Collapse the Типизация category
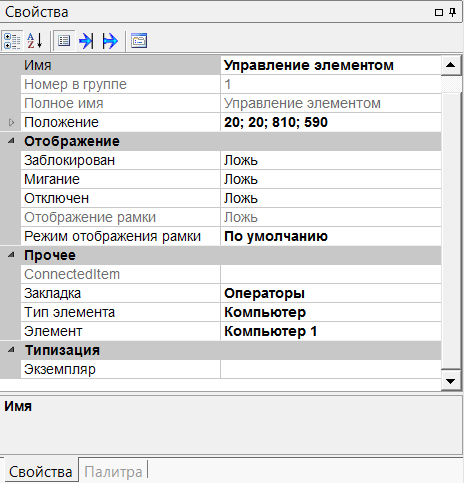Image resolution: width=465 pixels, height=483 pixels. coord(11,350)
